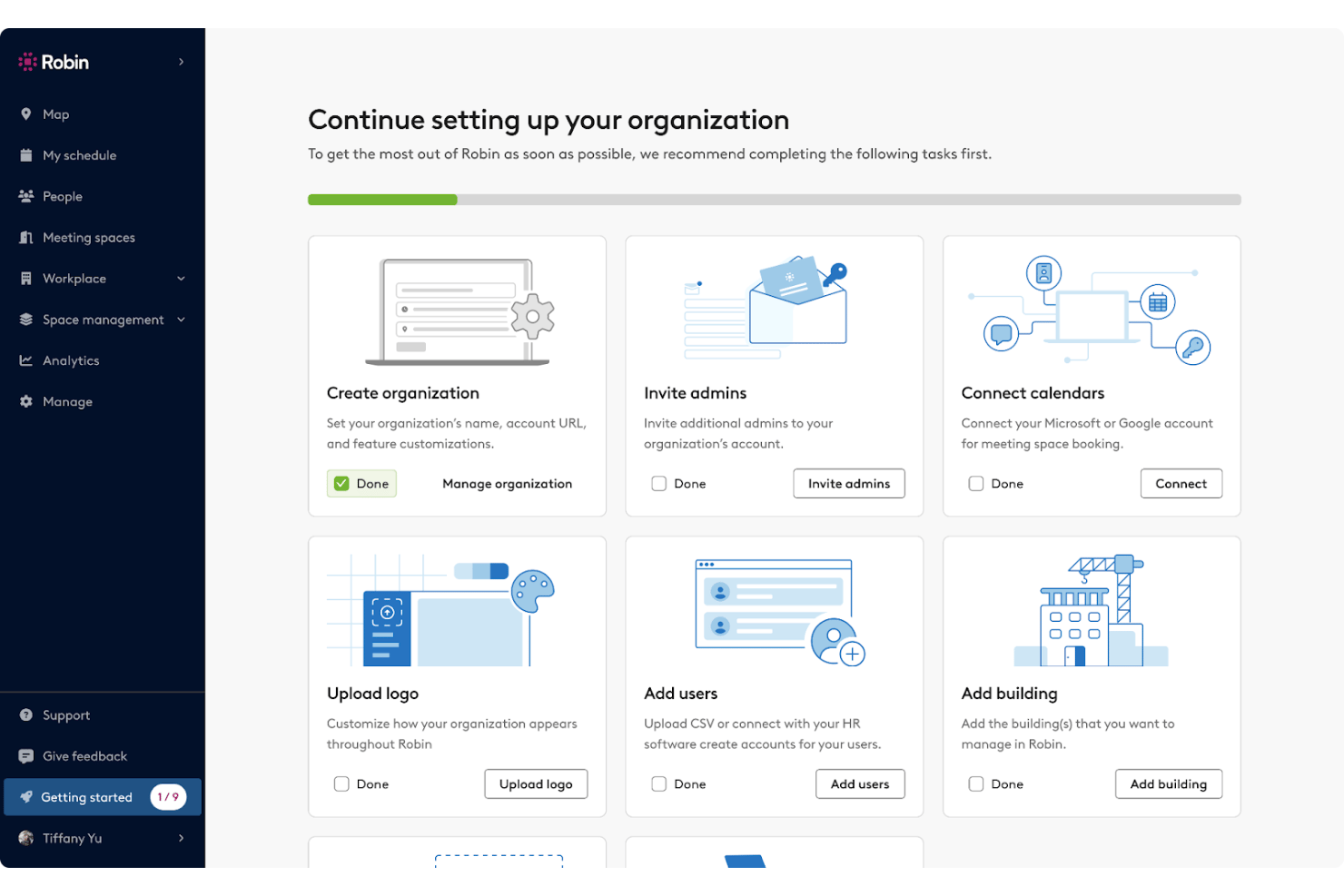Screen dimensions: 1344x896
Task: Click the Upload logo button
Action: pyautogui.click(x=536, y=784)
